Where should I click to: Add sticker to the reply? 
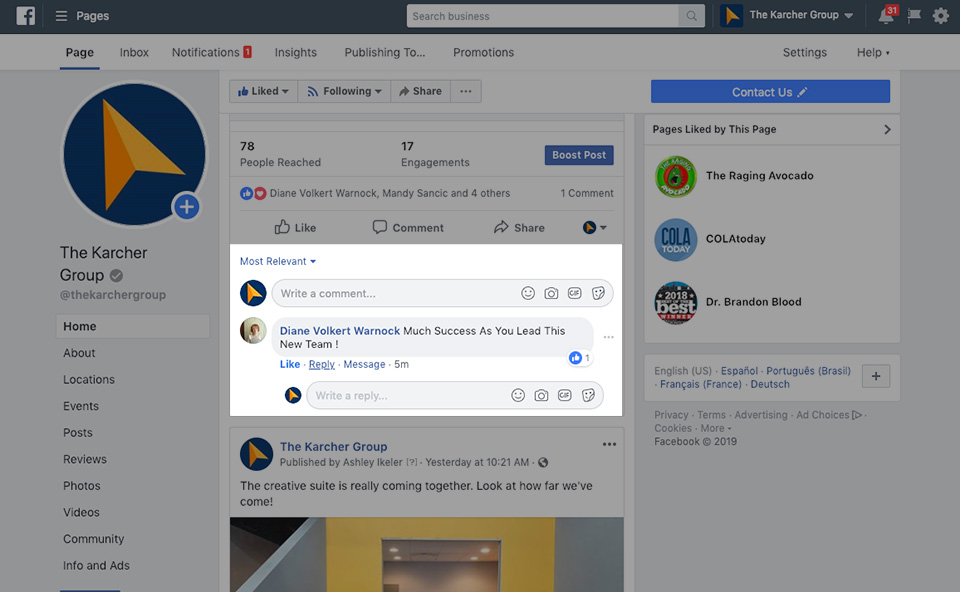point(588,395)
